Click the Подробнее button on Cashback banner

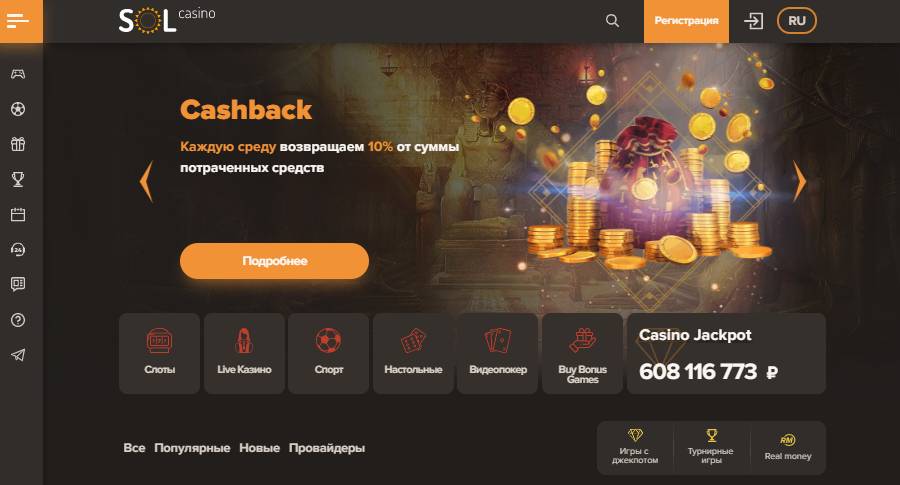tap(274, 261)
